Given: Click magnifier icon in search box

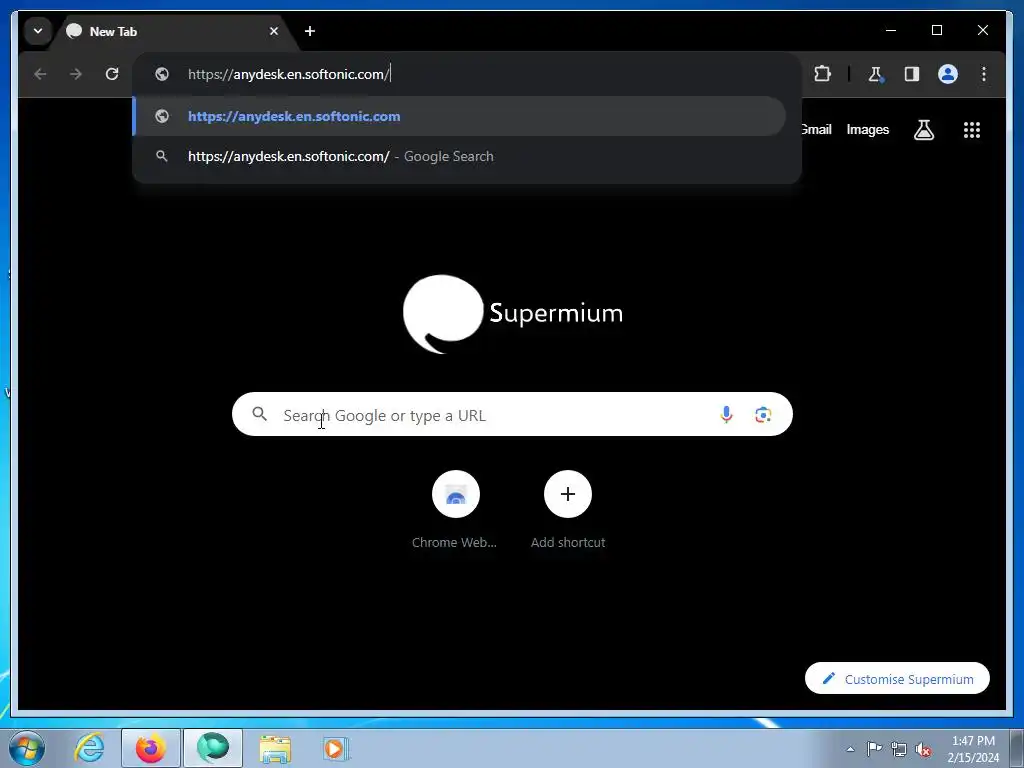Looking at the screenshot, I should [260, 414].
